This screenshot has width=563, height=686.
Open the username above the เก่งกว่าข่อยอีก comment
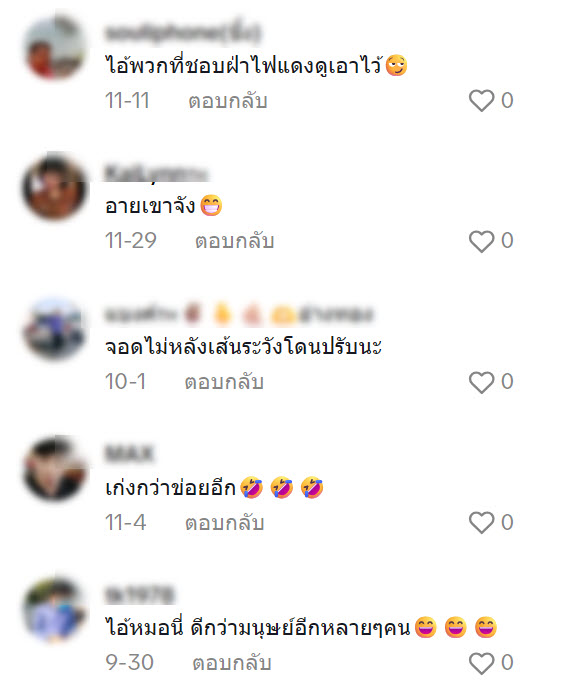129,454
